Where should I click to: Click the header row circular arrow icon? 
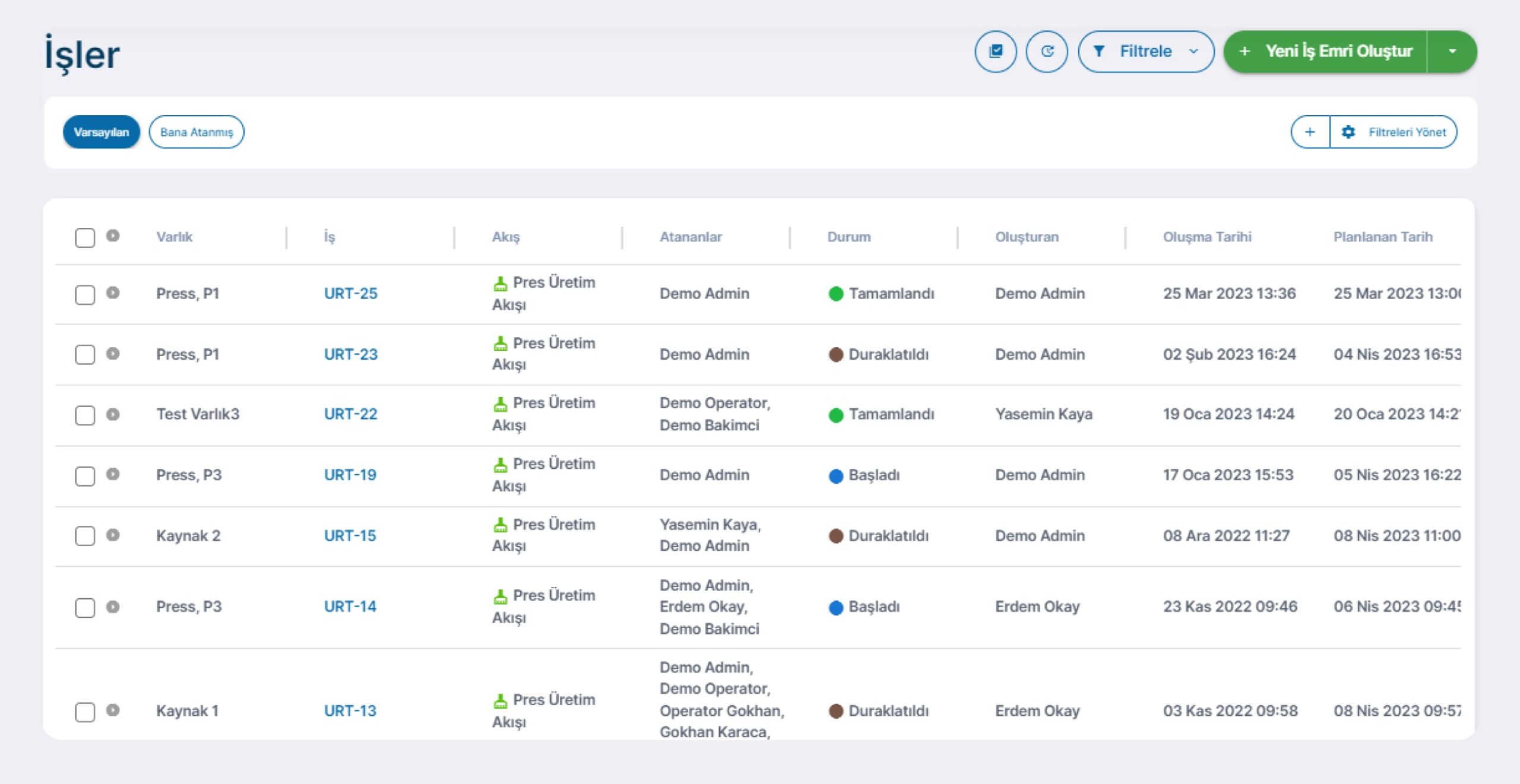pyautogui.click(x=113, y=236)
